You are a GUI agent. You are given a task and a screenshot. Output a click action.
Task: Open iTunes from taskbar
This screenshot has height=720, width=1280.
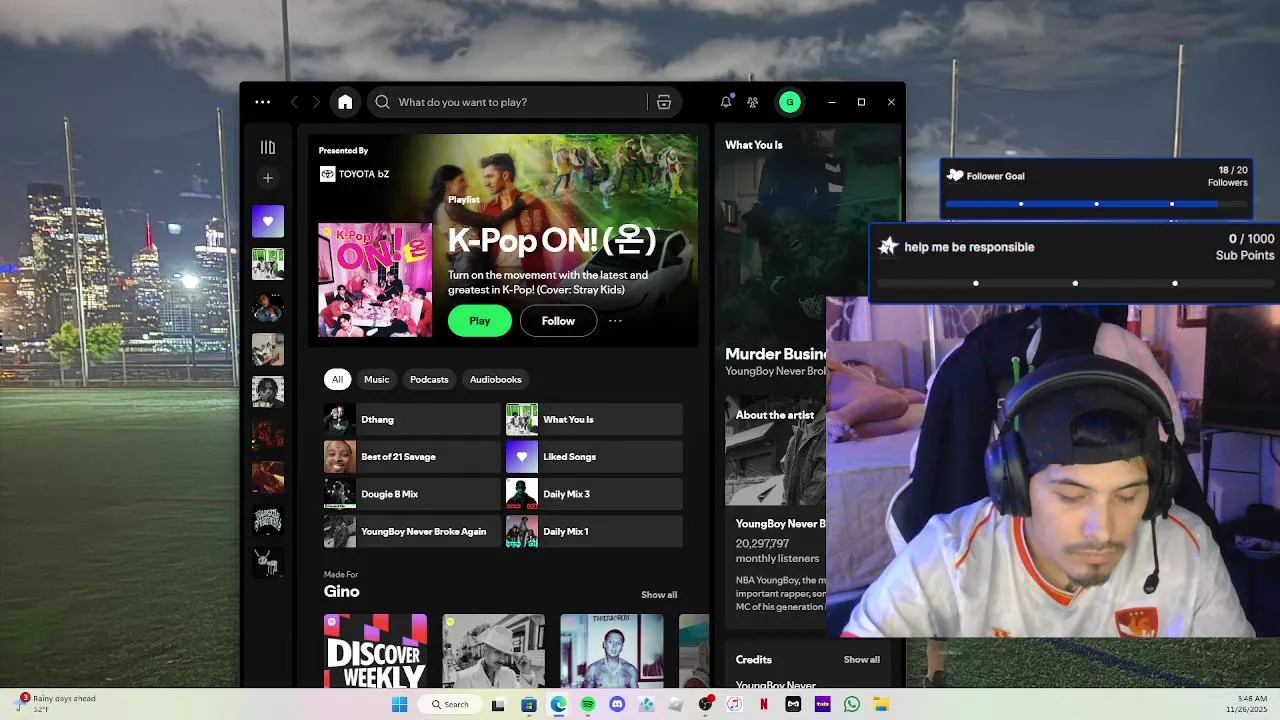click(x=734, y=705)
